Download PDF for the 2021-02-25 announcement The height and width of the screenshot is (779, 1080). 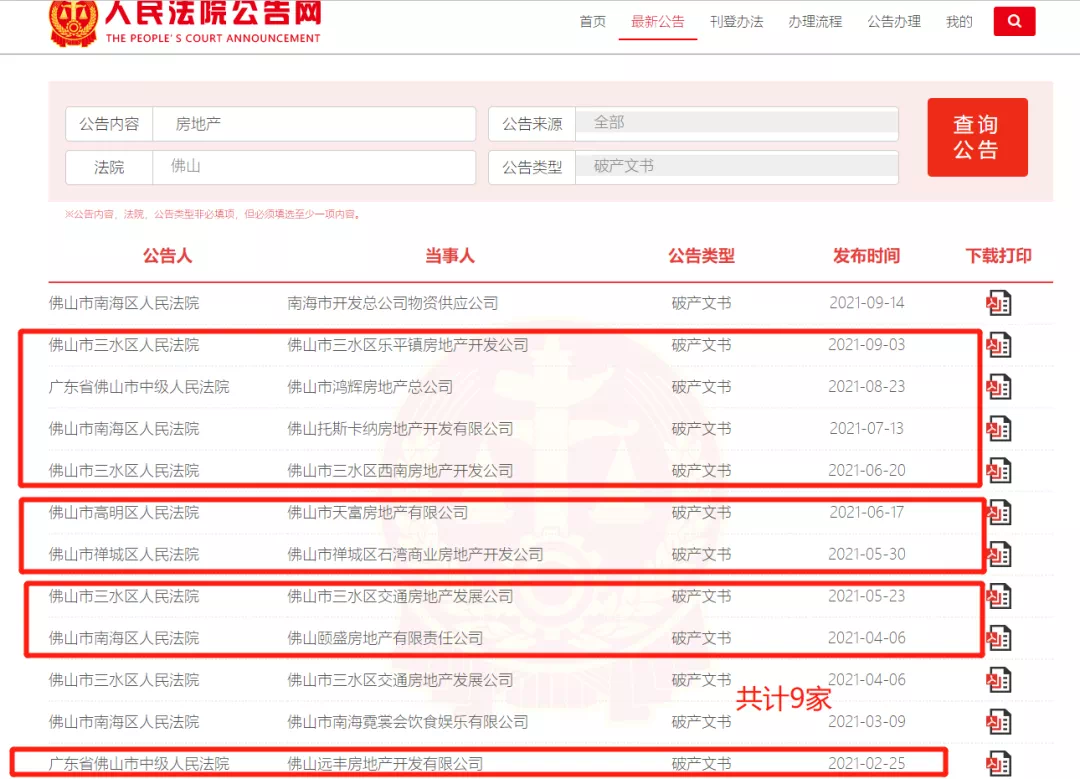click(998, 763)
